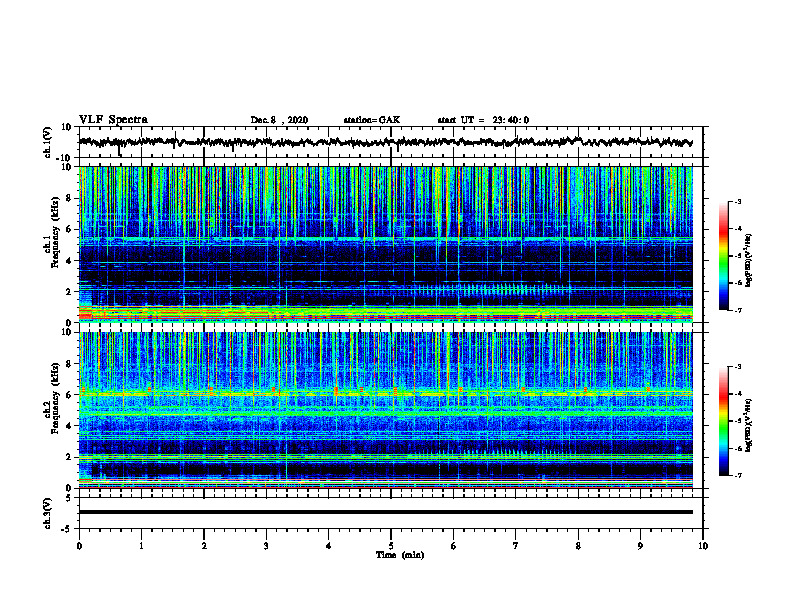Click the "1" tick on the time axis
Viewport: 792px width, 612px height.
(x=141, y=546)
